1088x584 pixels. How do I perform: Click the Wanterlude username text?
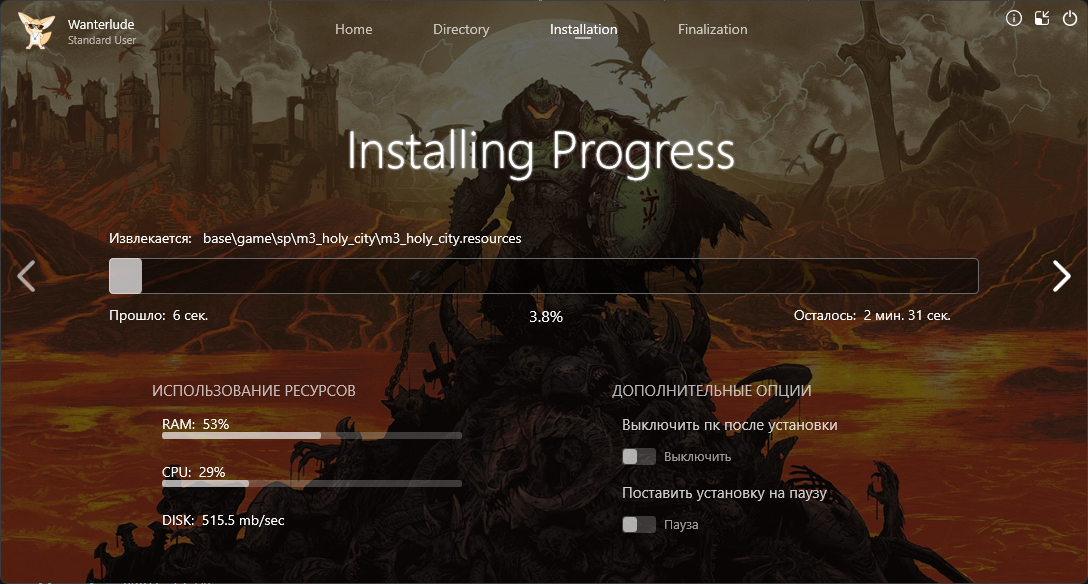click(101, 23)
